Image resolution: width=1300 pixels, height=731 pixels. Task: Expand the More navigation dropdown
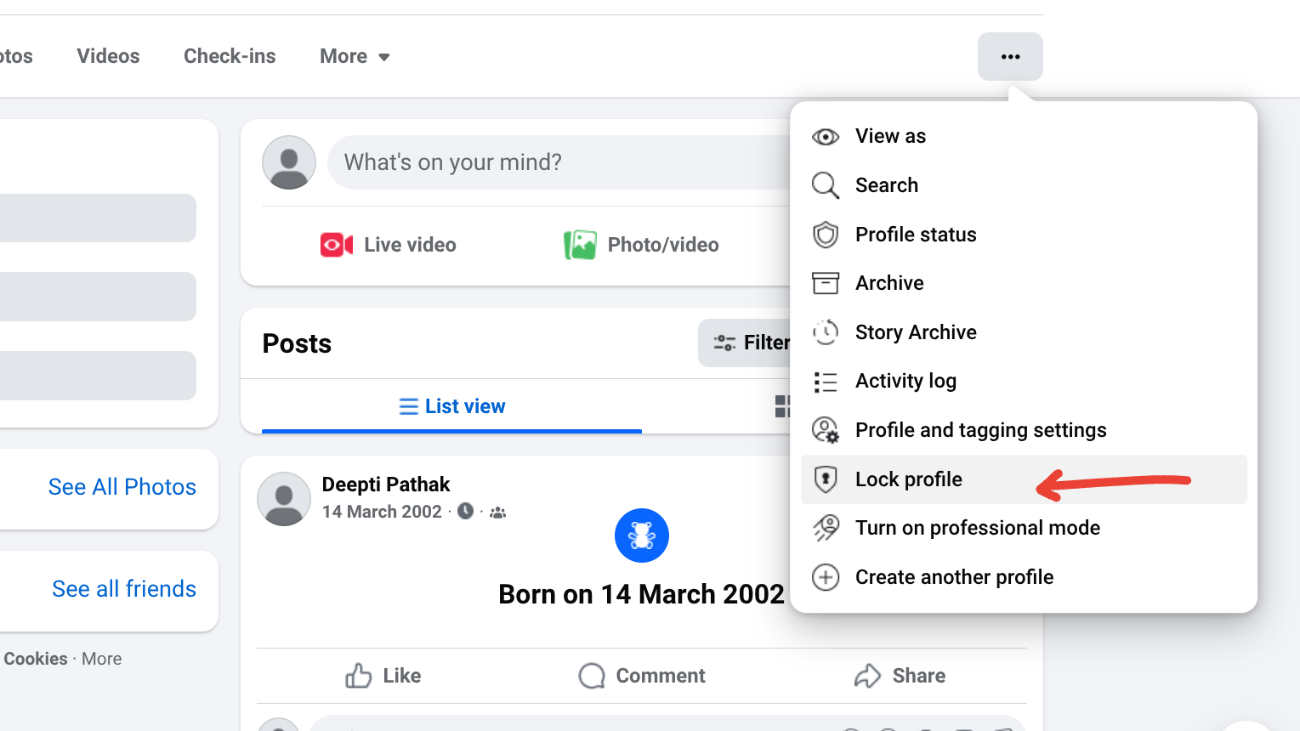[354, 56]
